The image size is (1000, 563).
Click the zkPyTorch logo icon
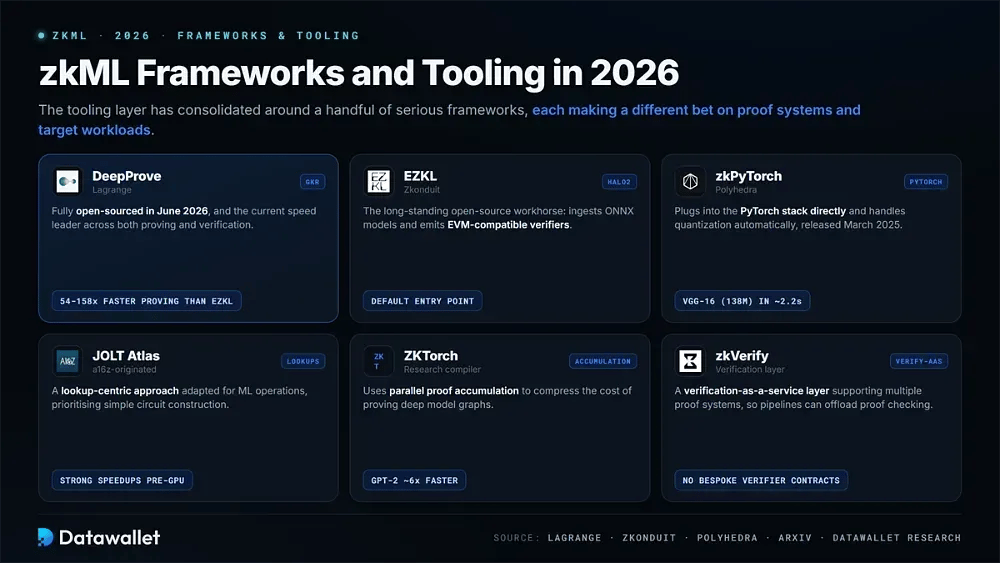click(690, 181)
